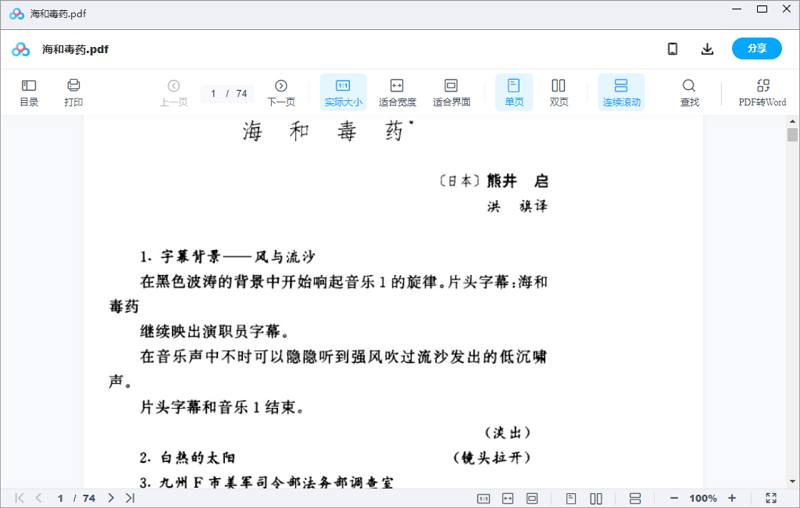Jump to last page in bottom bar
Viewport: 800px width, 508px height.
pyautogui.click(x=130, y=498)
